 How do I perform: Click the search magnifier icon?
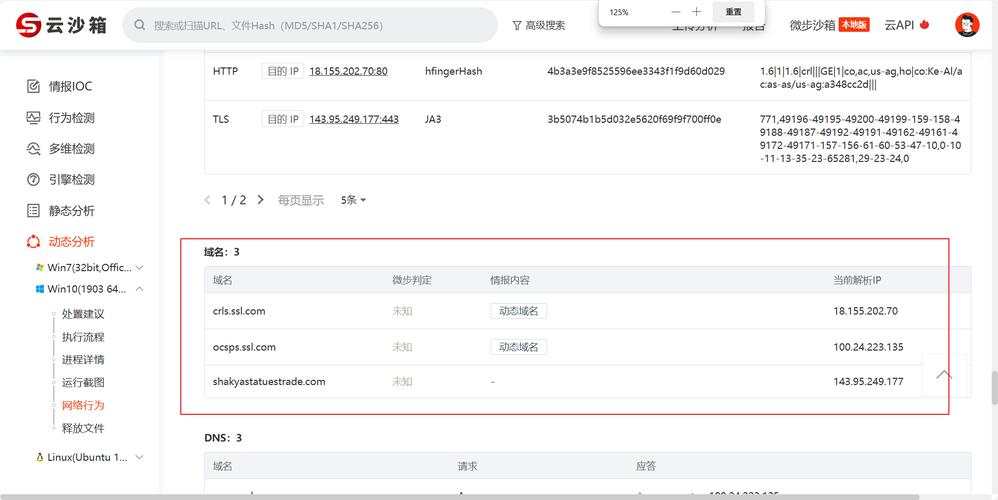click(x=140, y=25)
